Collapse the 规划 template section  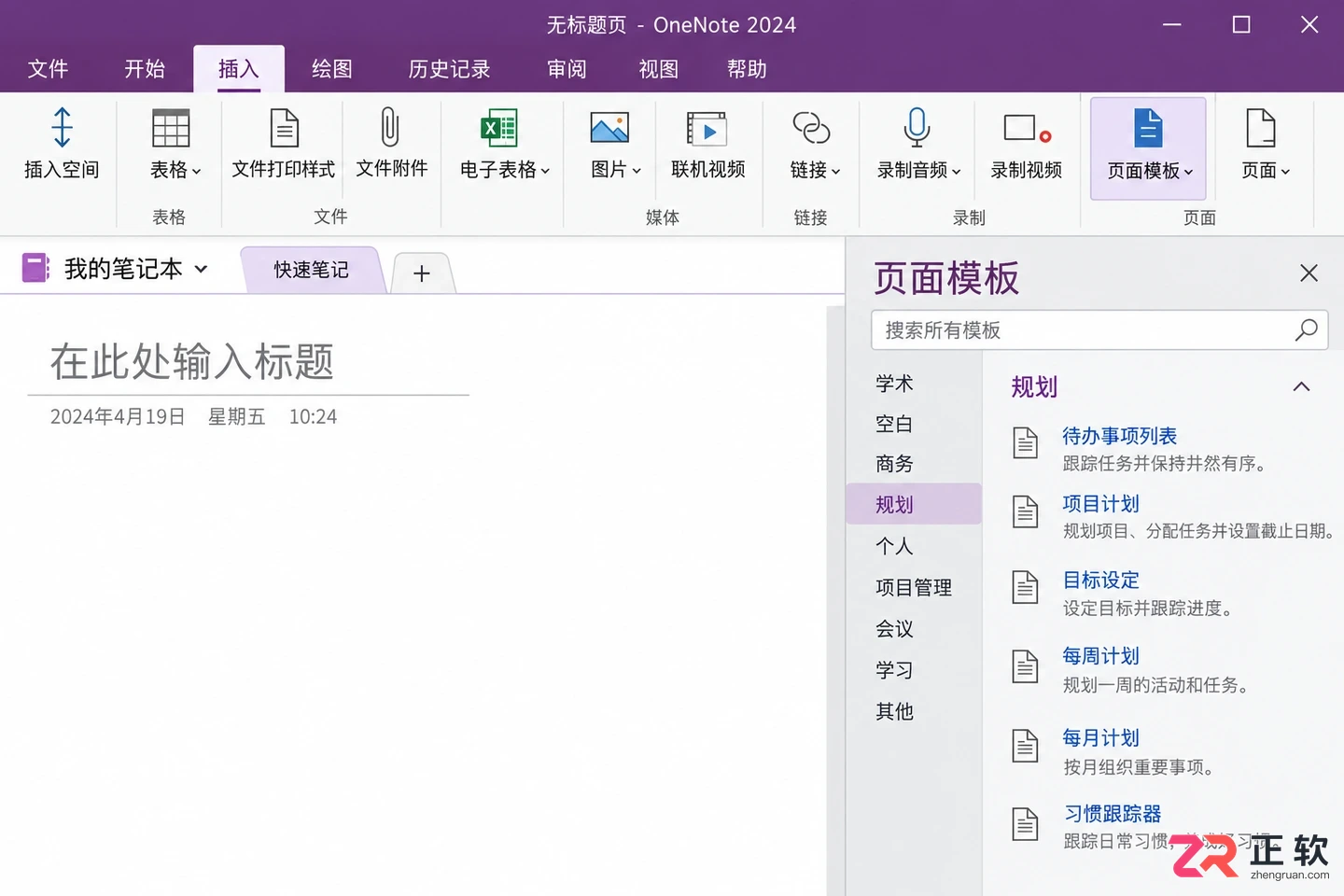1301,386
